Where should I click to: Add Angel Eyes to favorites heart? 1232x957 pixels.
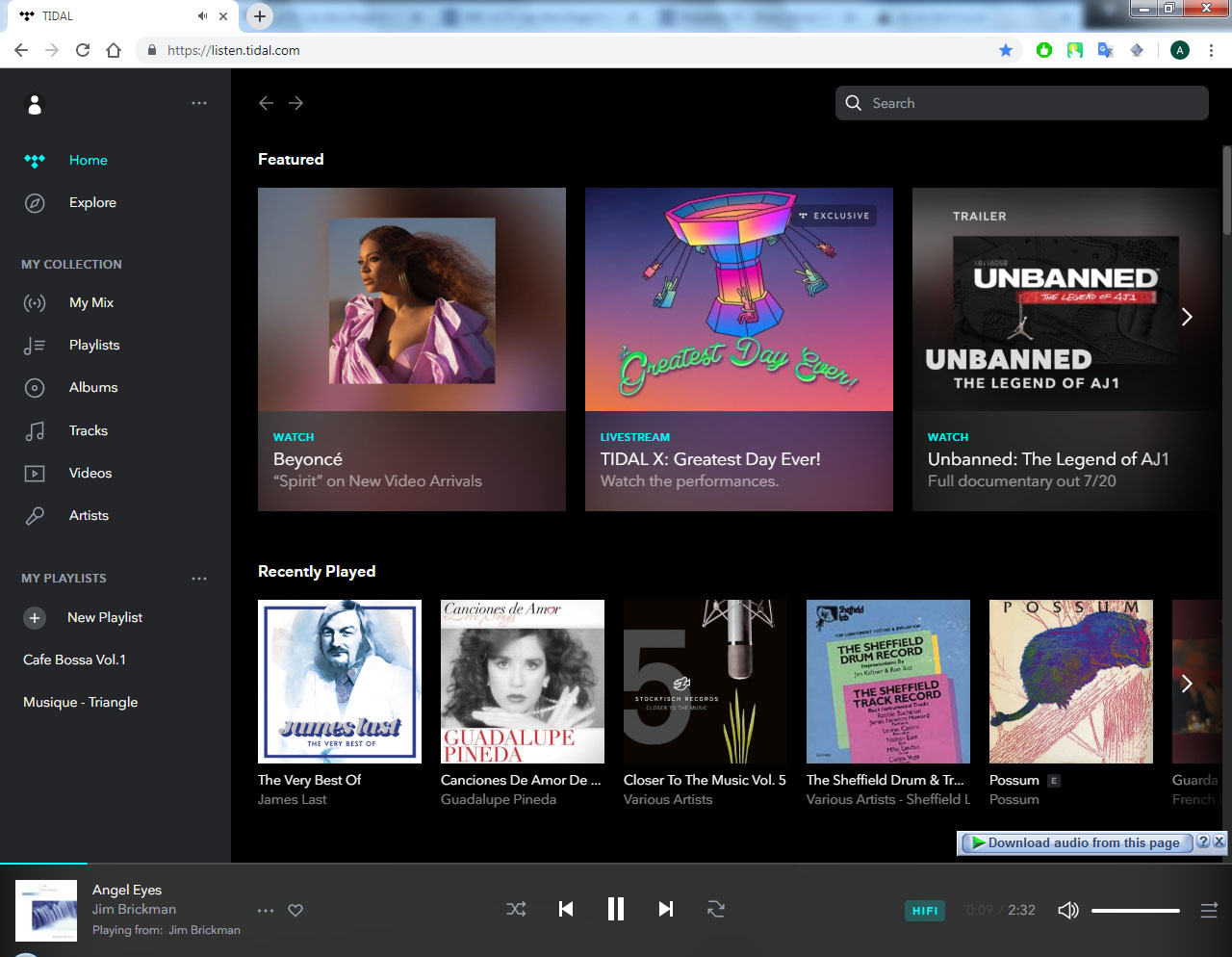[x=295, y=910]
